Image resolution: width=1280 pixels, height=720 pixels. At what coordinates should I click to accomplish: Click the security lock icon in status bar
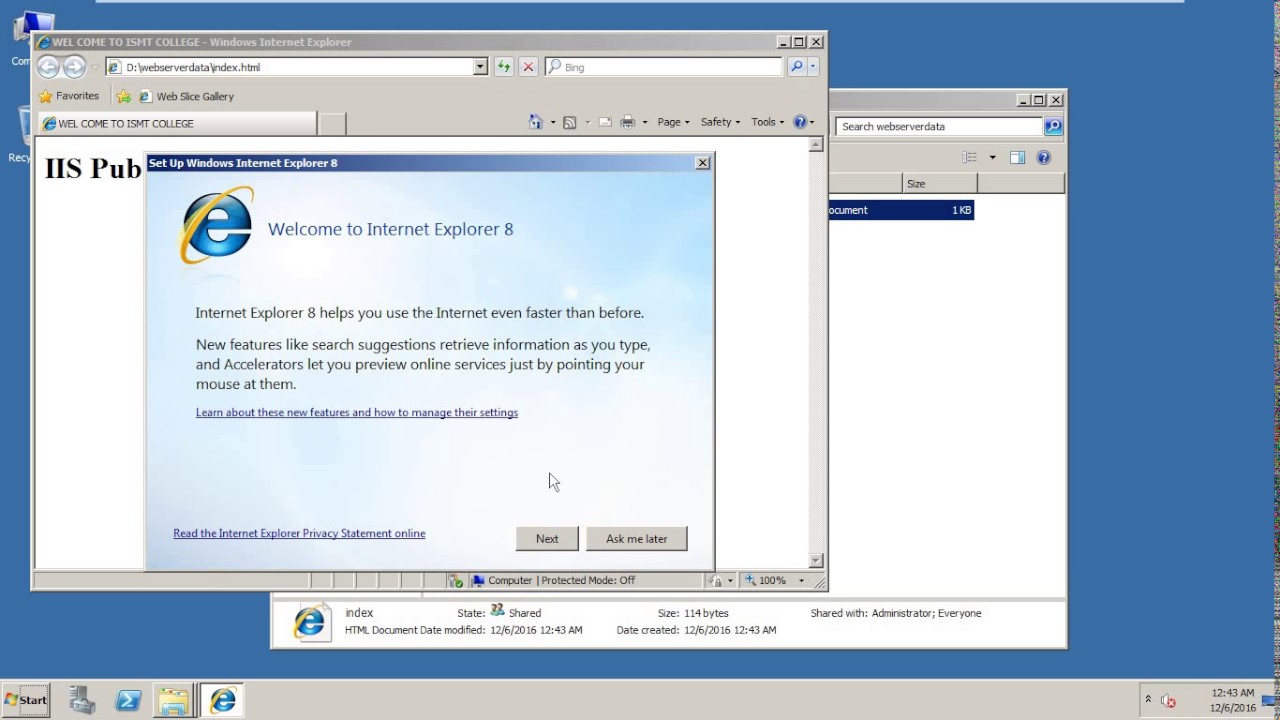point(716,580)
